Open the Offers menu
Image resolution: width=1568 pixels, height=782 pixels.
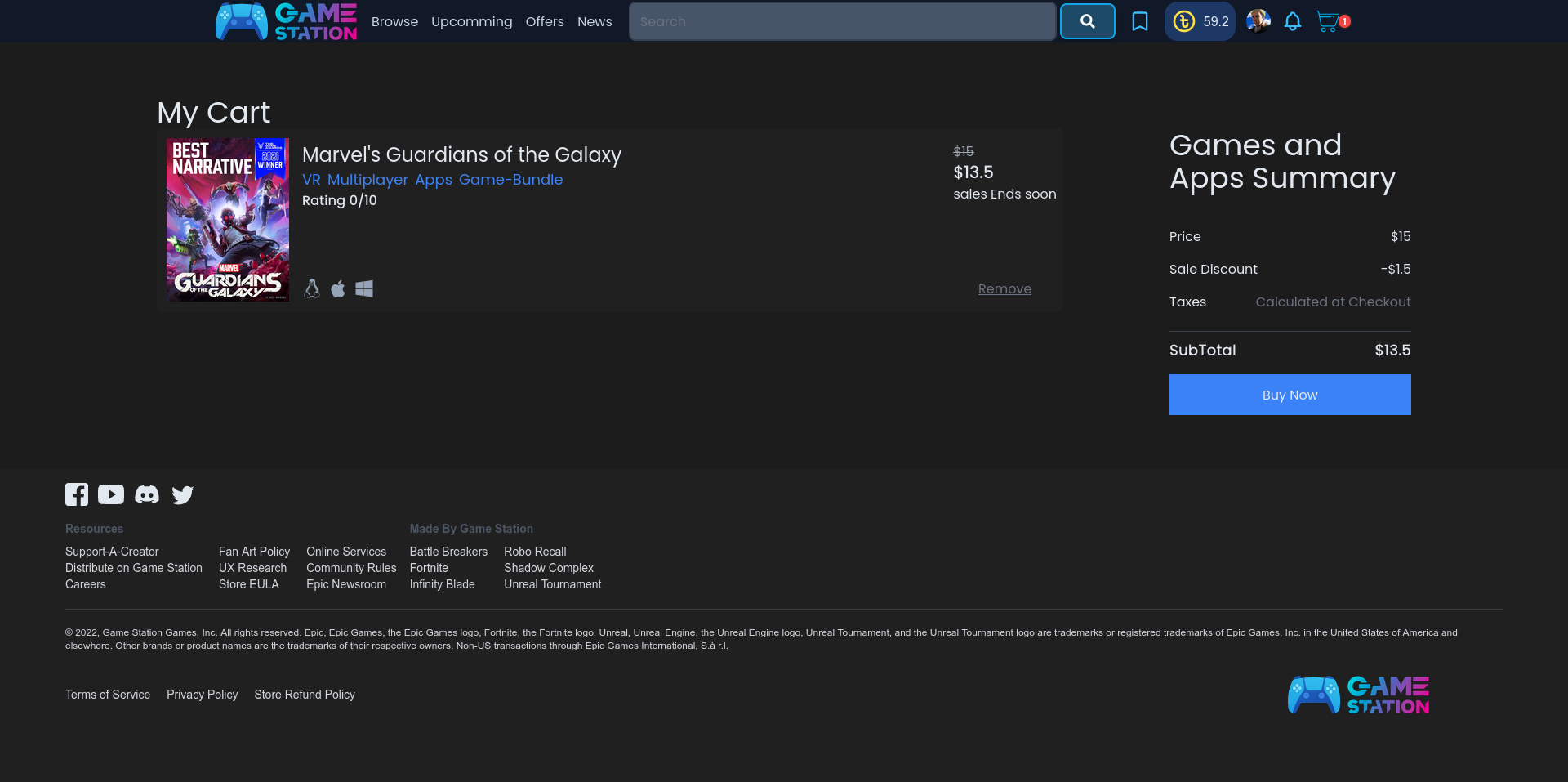pyautogui.click(x=545, y=21)
